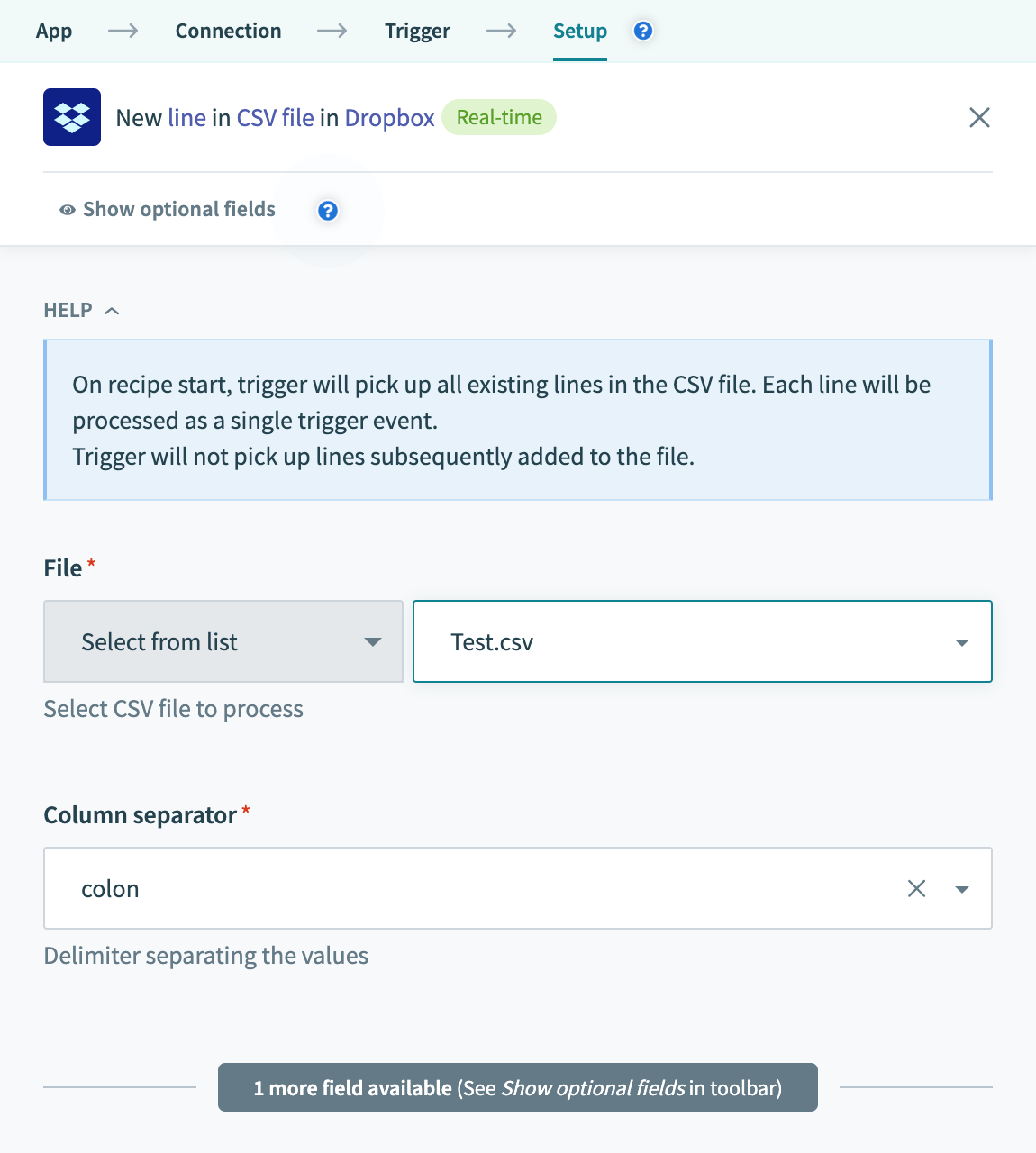The height and width of the screenshot is (1153, 1036).
Task: Open the Select from list dropdown
Action: (x=372, y=641)
